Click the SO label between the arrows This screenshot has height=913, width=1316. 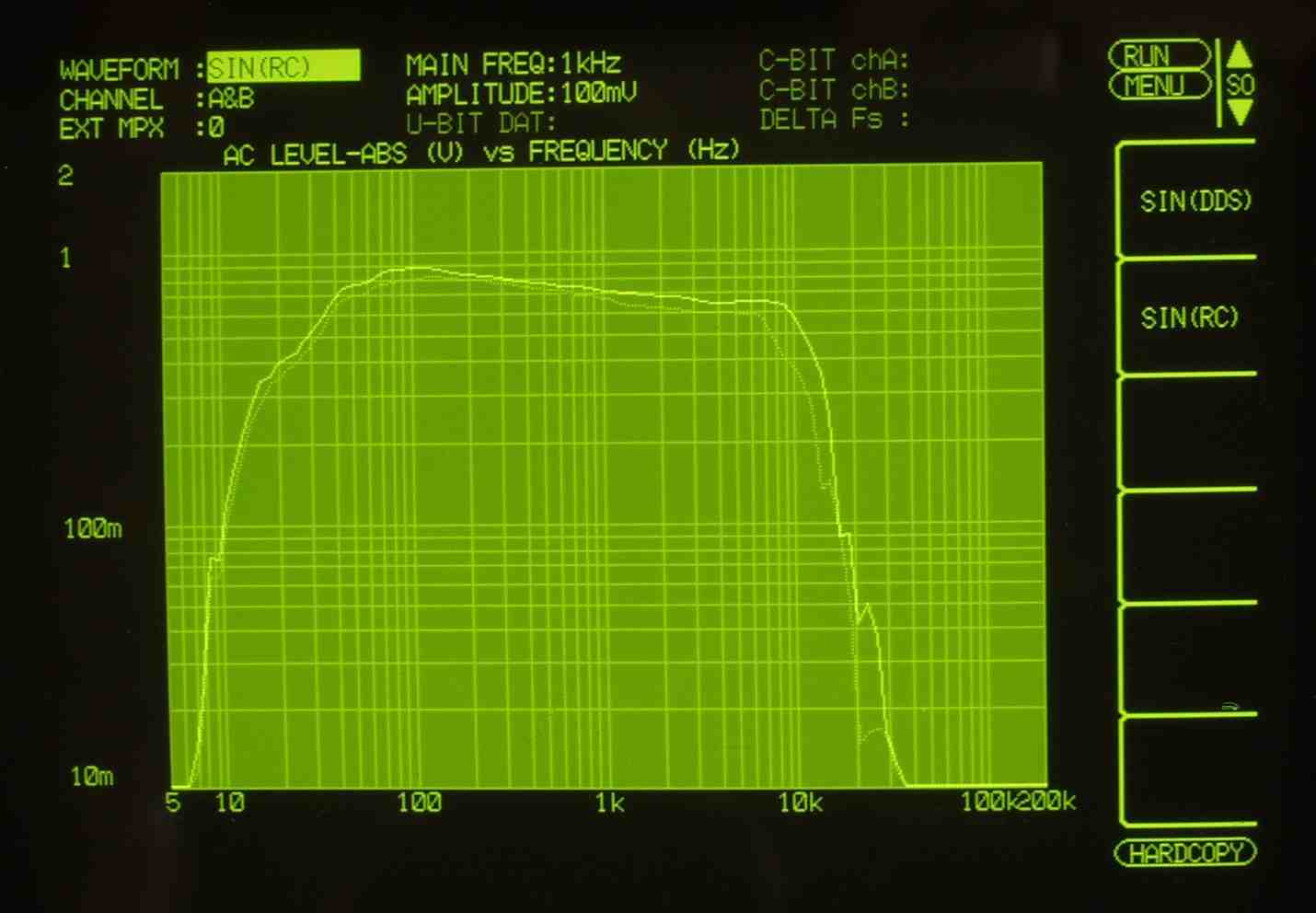(1240, 86)
